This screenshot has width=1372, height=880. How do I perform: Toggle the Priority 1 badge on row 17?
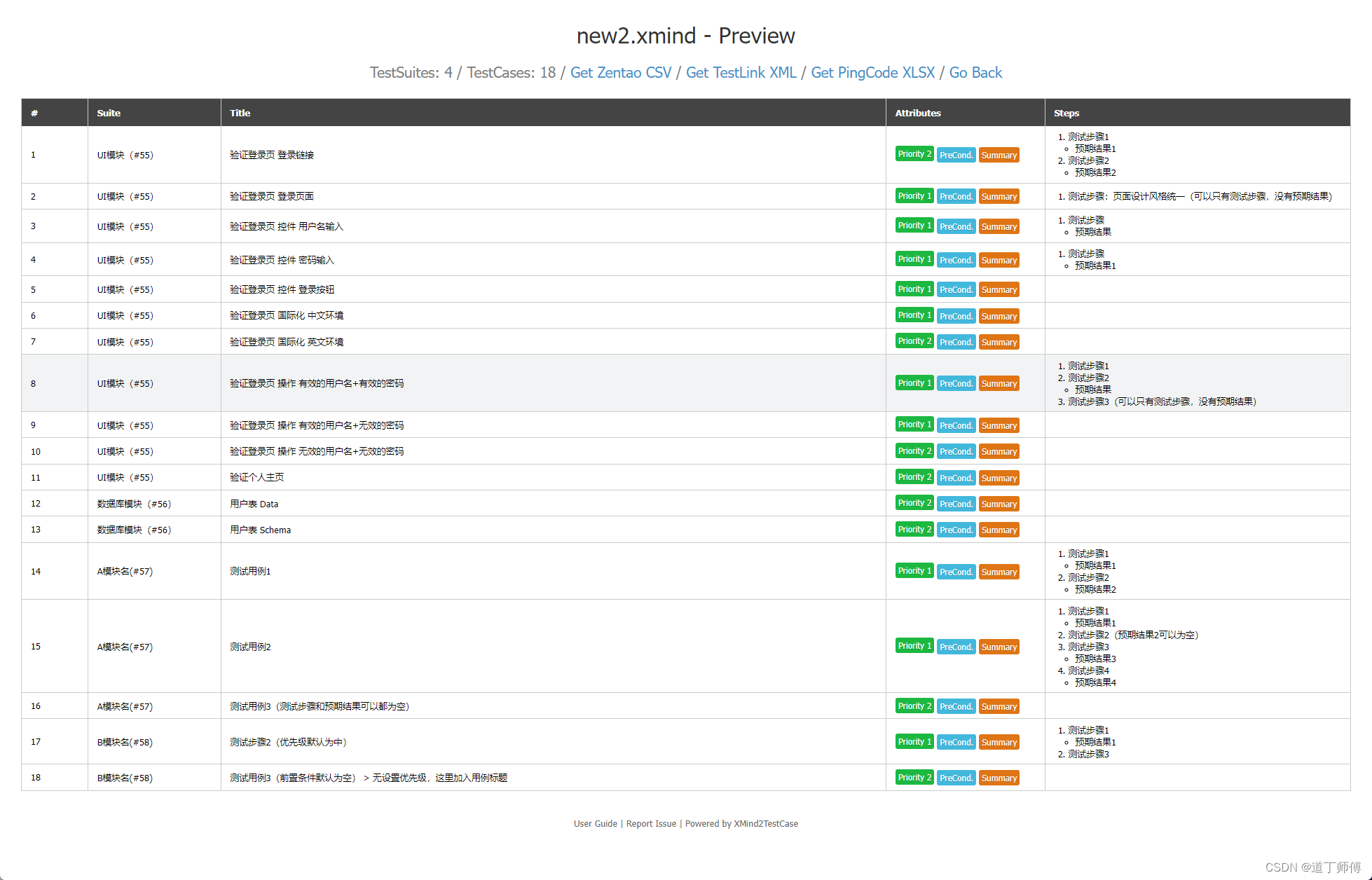[914, 741]
